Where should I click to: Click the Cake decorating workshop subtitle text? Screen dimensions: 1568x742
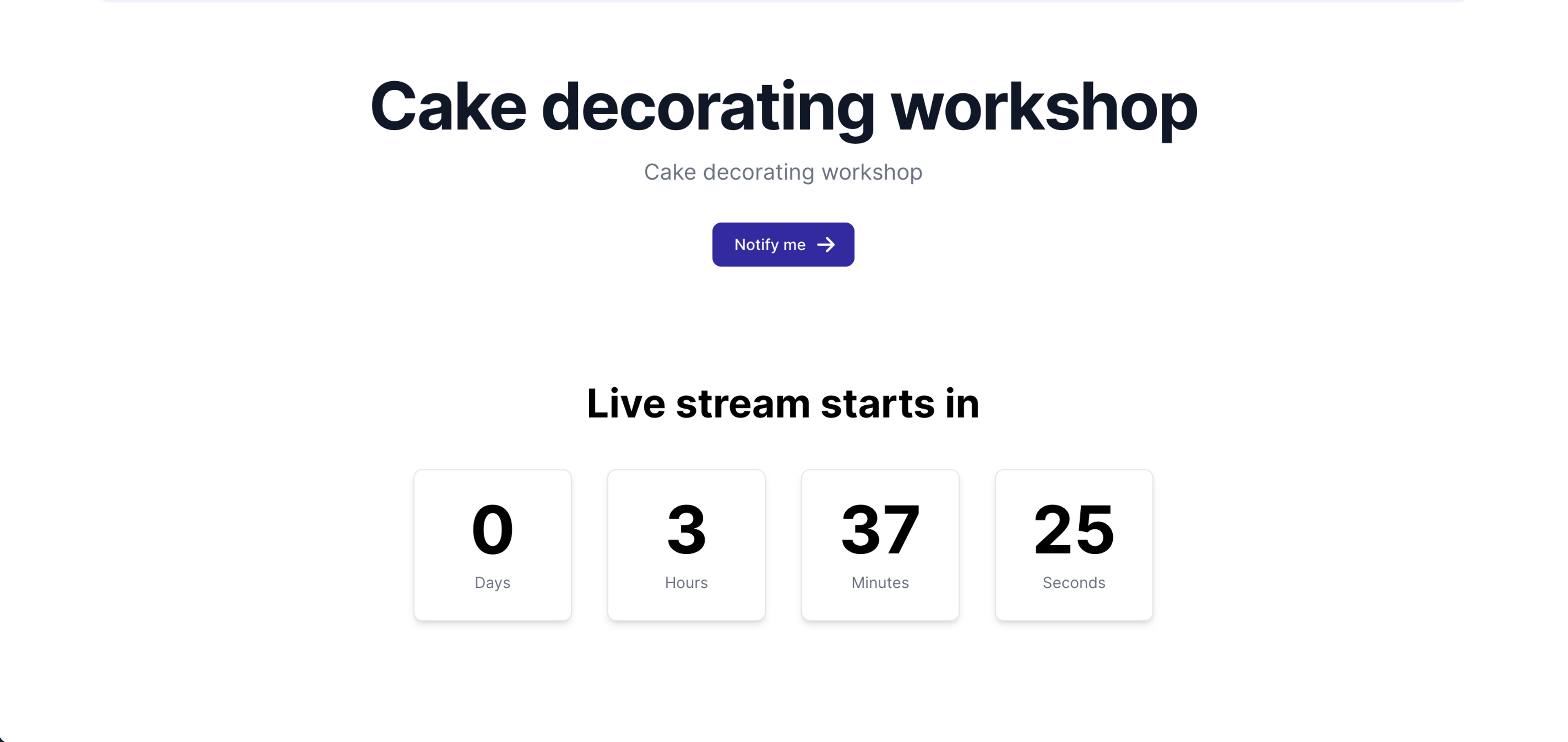(783, 171)
